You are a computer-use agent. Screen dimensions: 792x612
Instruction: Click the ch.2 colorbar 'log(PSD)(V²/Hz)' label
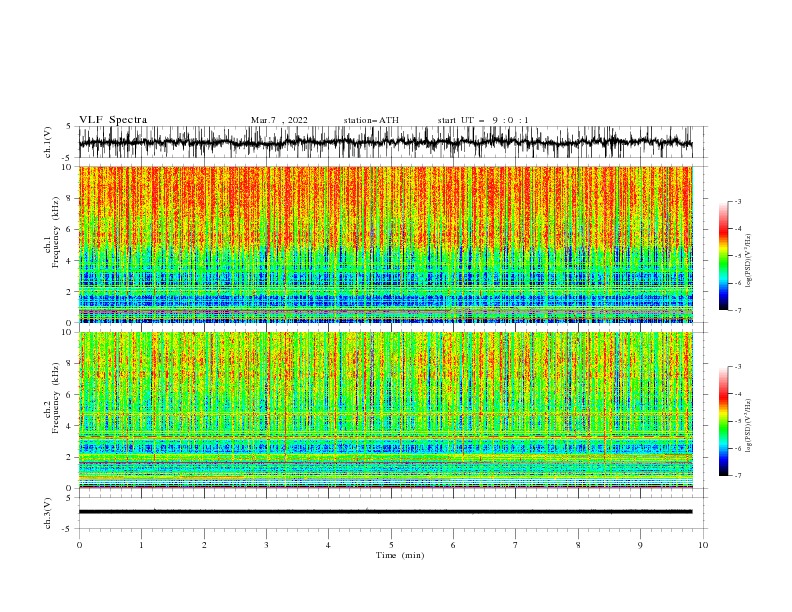click(x=749, y=426)
